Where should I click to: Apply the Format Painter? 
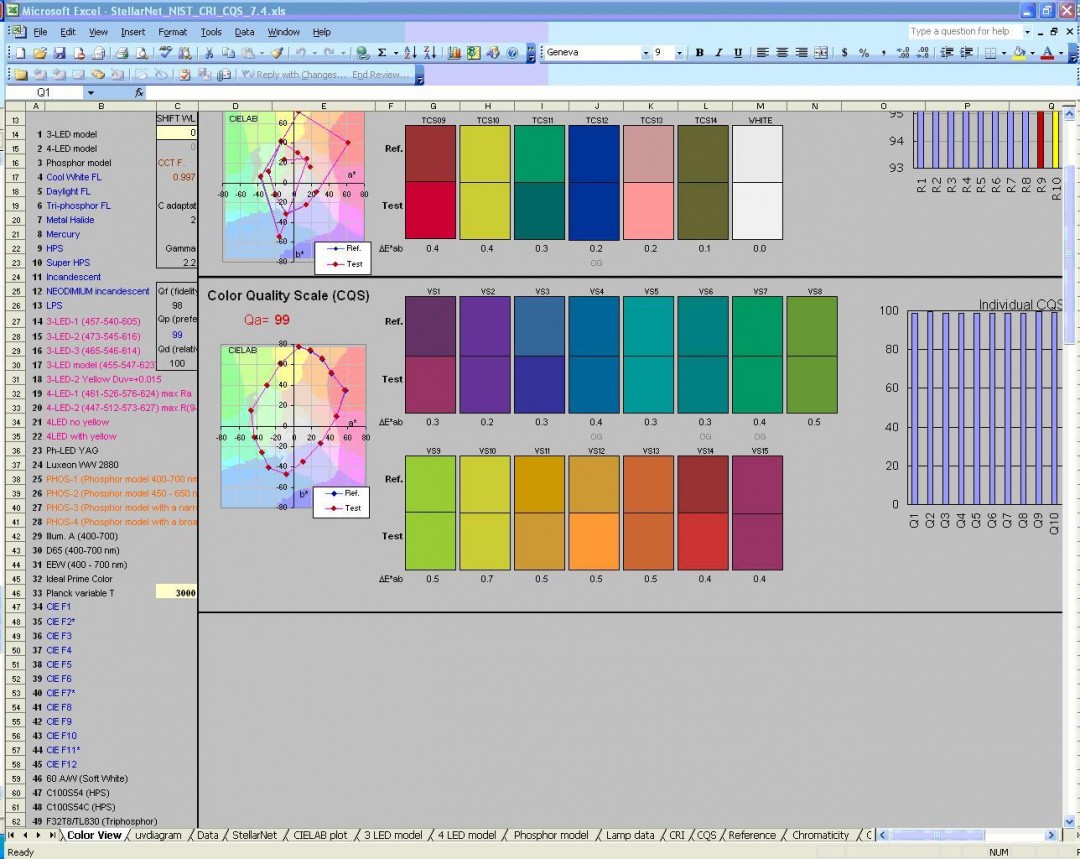pos(275,52)
